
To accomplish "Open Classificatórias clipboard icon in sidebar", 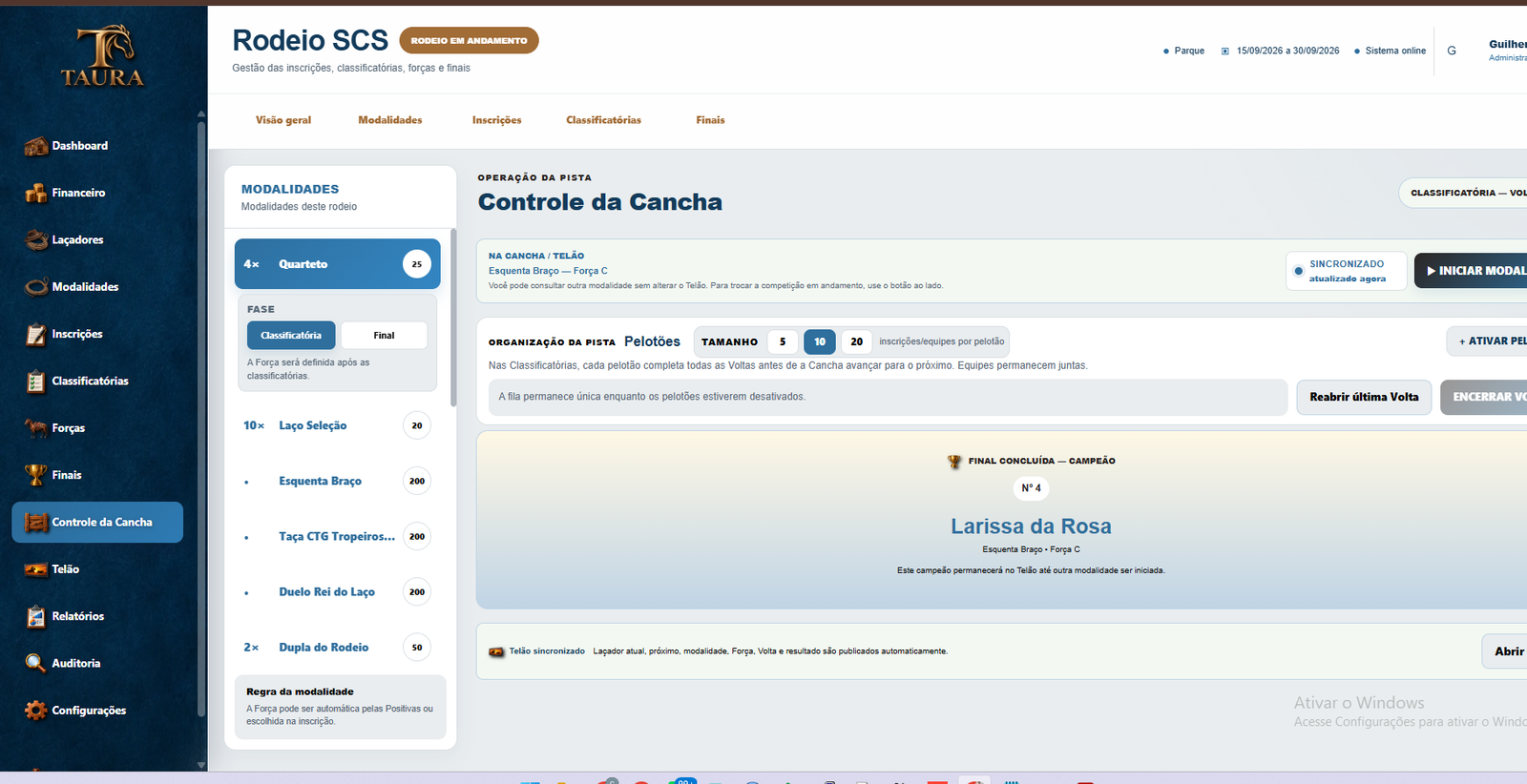I will click(x=36, y=381).
